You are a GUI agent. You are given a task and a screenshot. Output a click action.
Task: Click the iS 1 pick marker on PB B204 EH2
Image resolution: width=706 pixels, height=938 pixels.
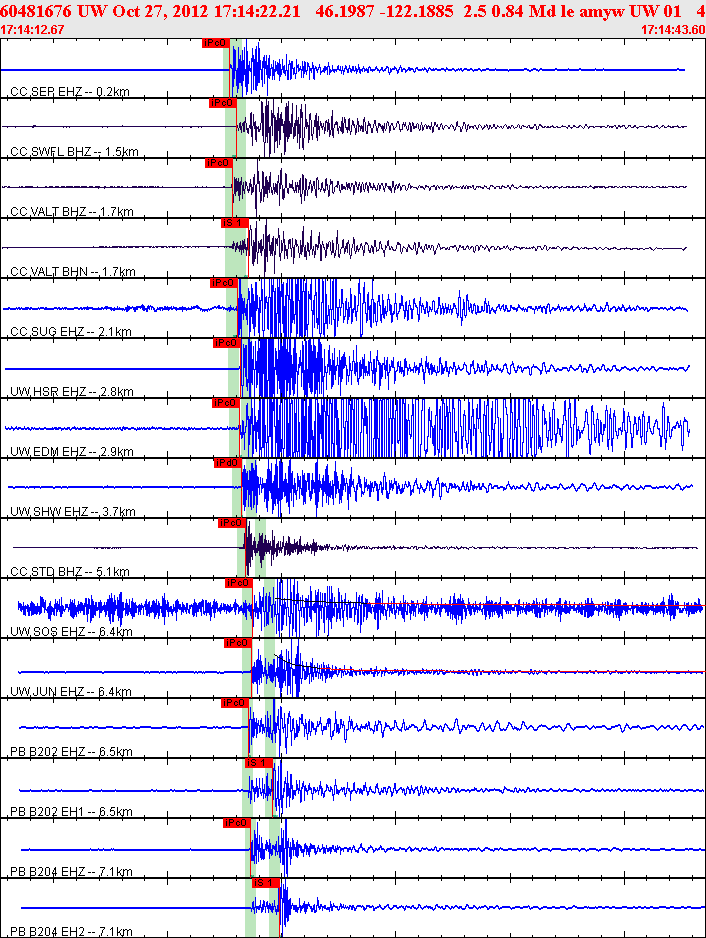point(266,882)
